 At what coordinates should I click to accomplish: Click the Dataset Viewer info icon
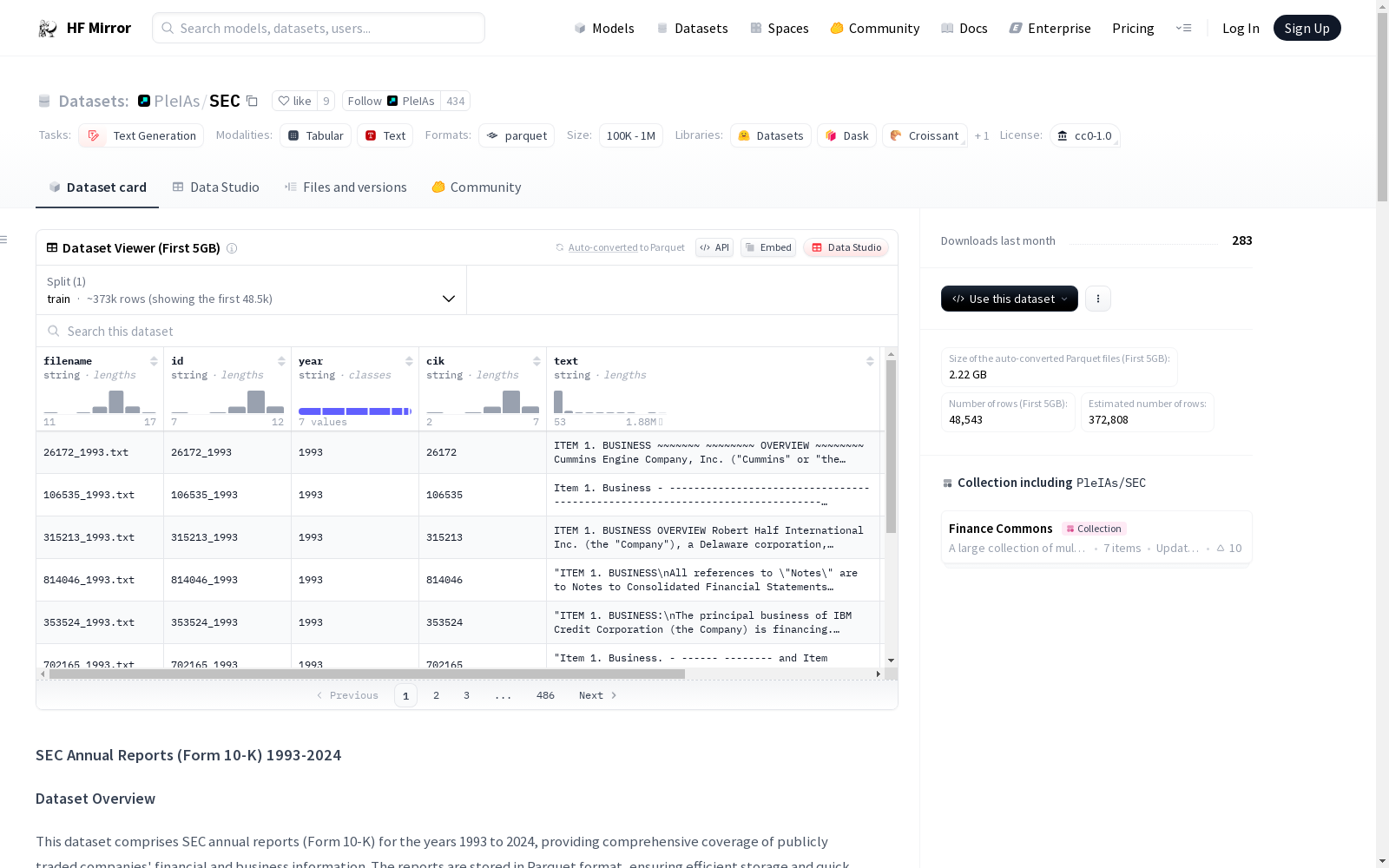tap(232, 248)
